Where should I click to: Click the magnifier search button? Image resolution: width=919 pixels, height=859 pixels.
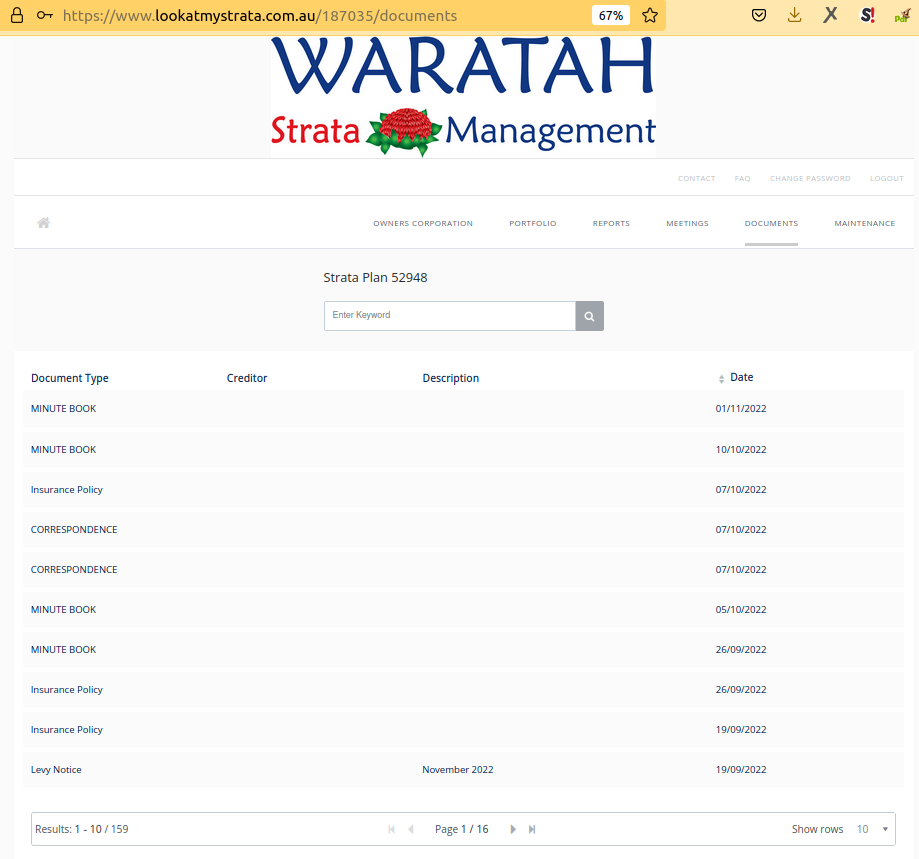[x=590, y=316]
